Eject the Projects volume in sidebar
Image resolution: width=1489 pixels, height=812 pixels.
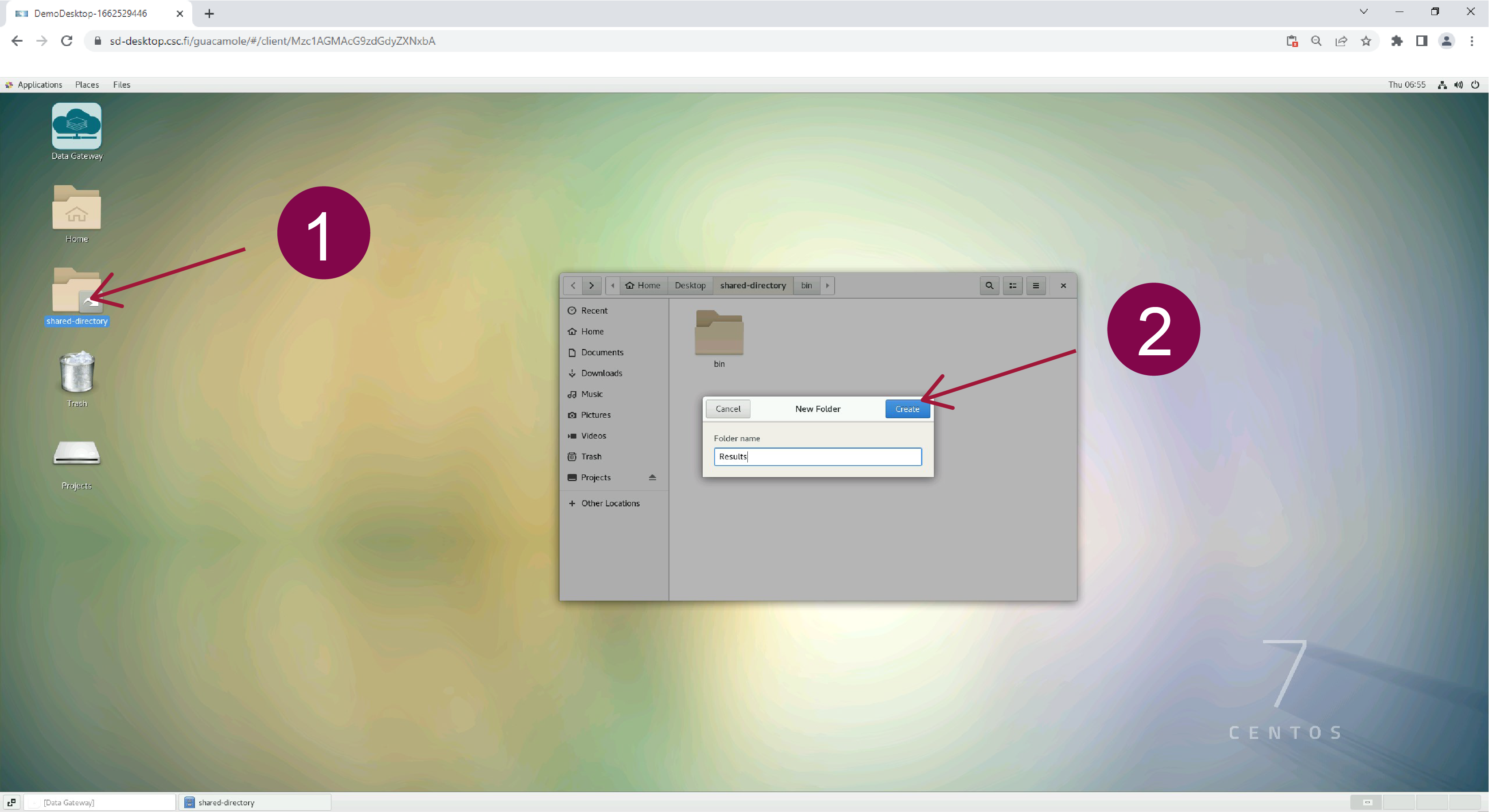tap(652, 478)
